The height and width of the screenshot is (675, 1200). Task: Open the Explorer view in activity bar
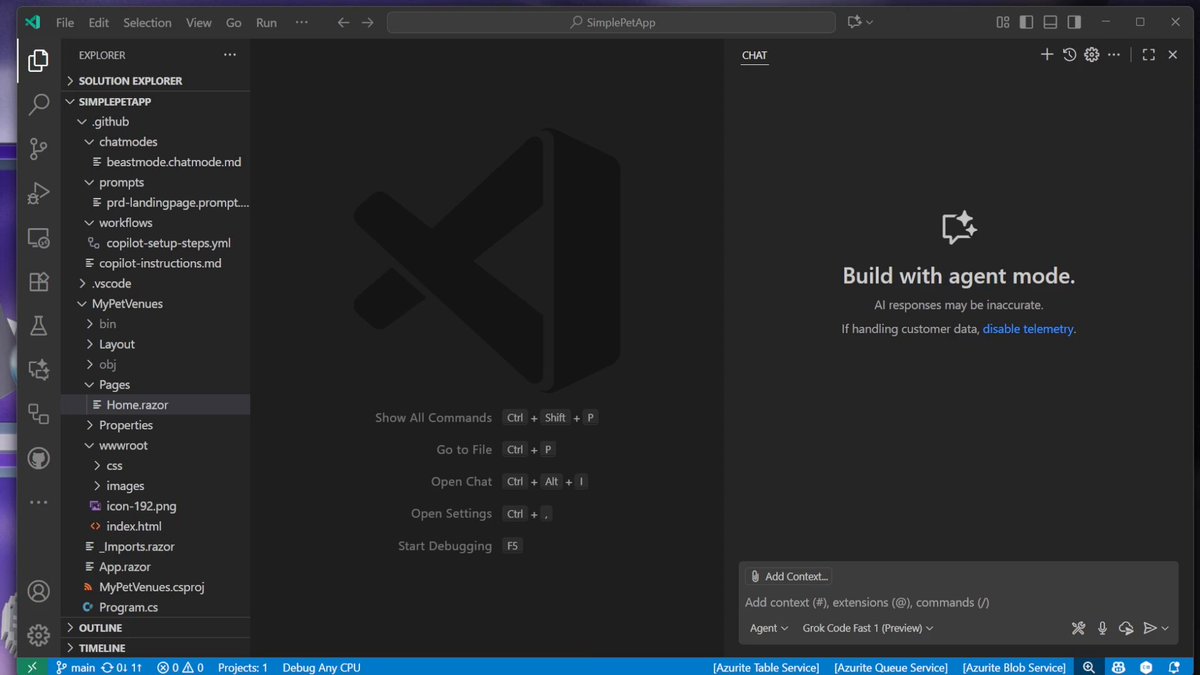[x=38, y=61]
